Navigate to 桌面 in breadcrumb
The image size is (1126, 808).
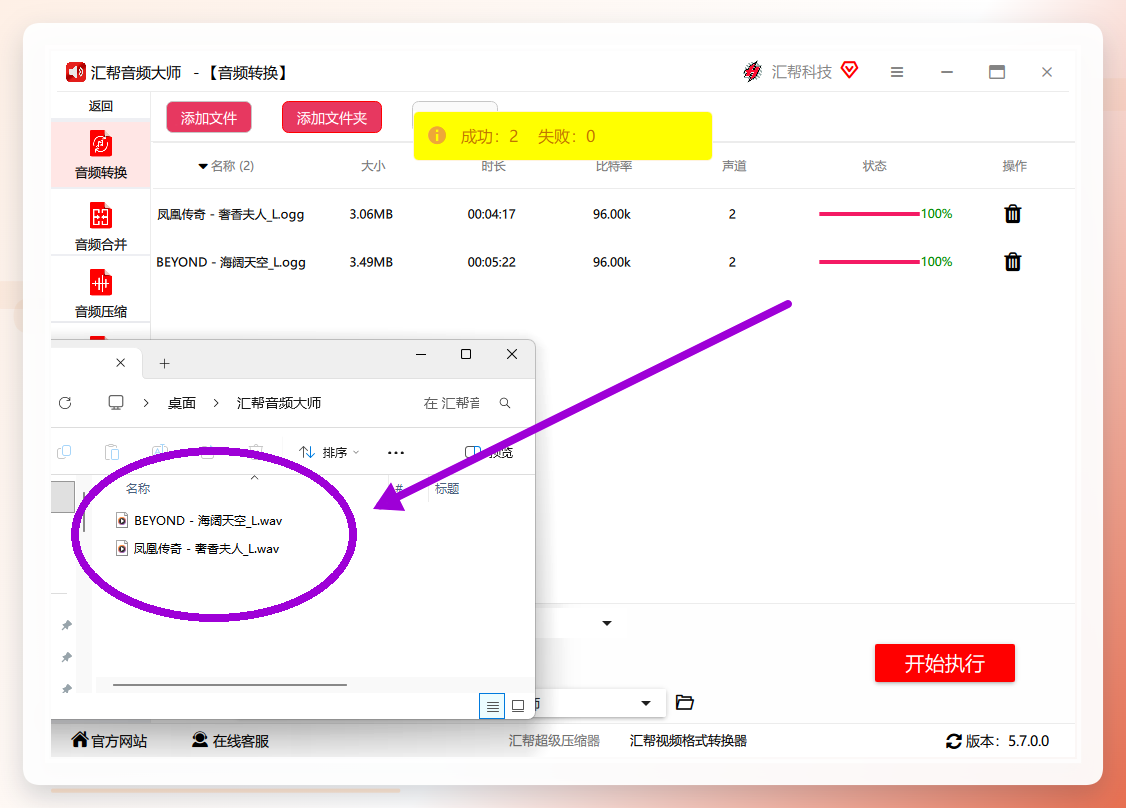coord(182,403)
